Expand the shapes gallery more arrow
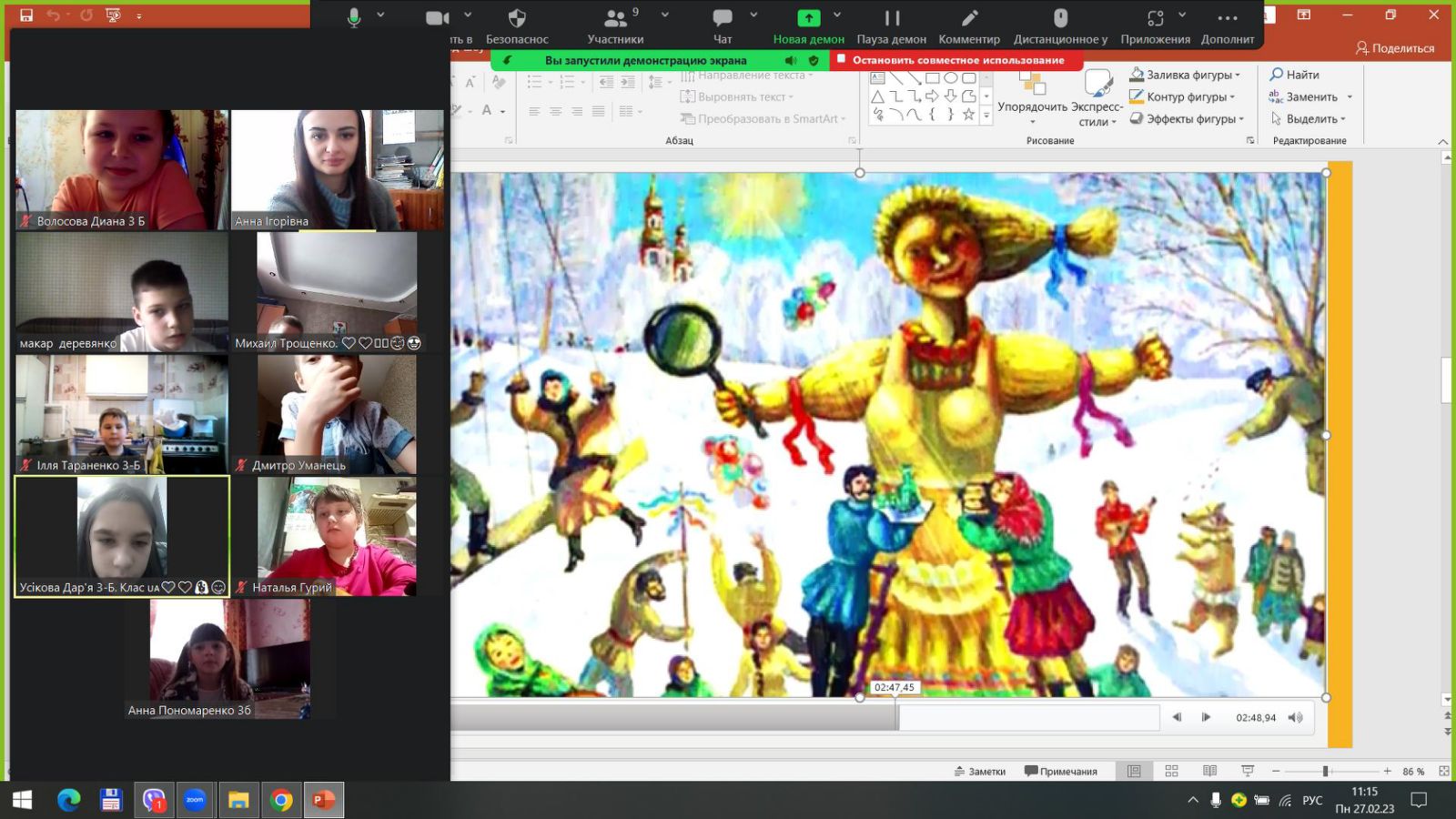This screenshot has width=1456, height=819. click(x=986, y=116)
